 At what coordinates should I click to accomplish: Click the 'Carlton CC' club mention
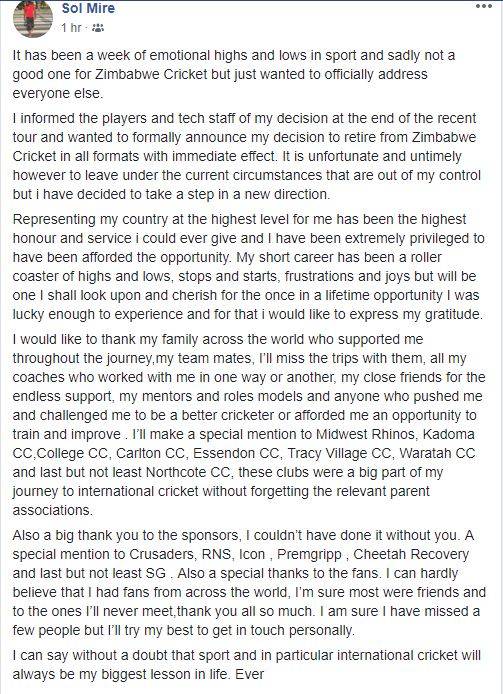[x=151, y=453]
